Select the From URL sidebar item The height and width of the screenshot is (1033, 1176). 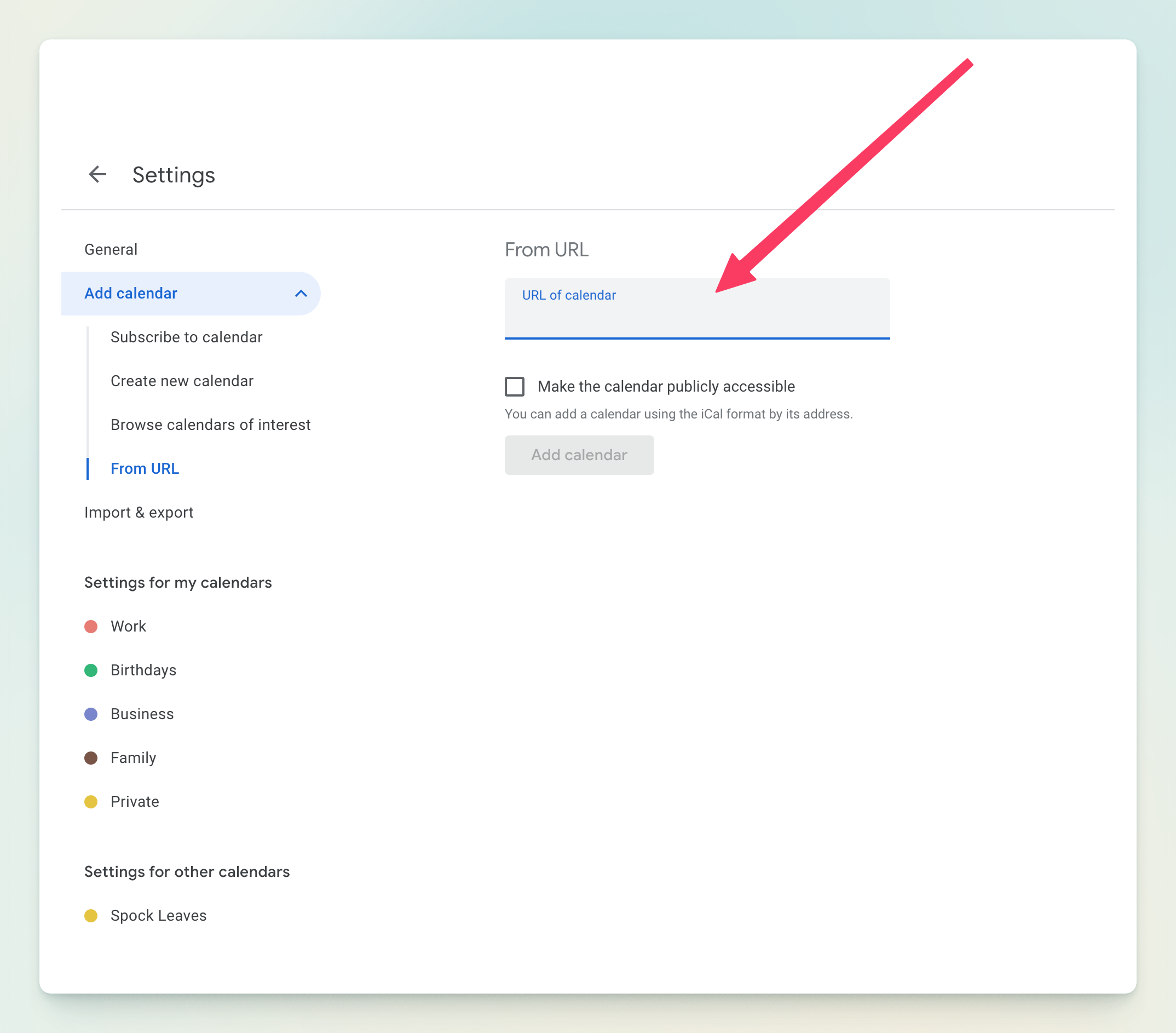click(145, 468)
